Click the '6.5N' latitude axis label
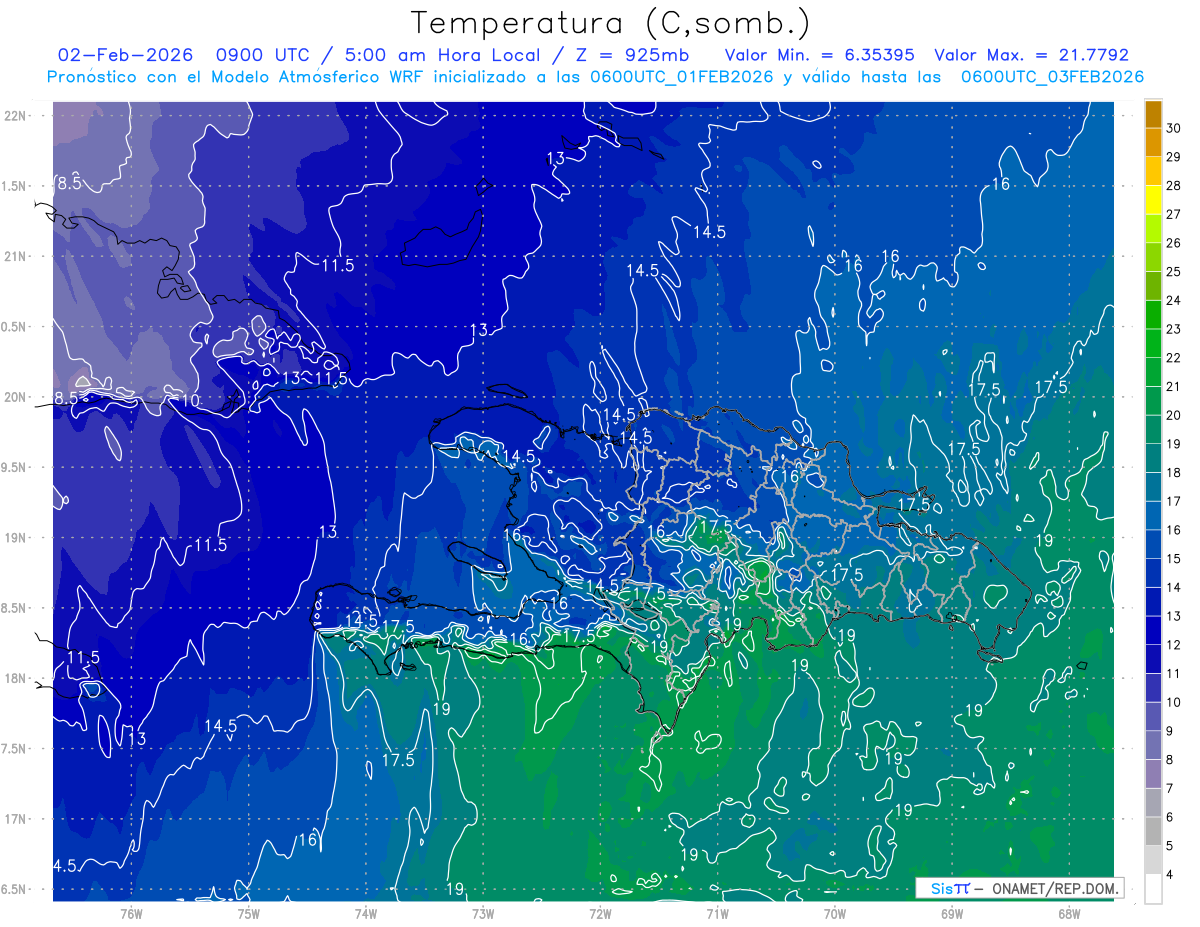This screenshot has width=1200, height=927. [15, 890]
